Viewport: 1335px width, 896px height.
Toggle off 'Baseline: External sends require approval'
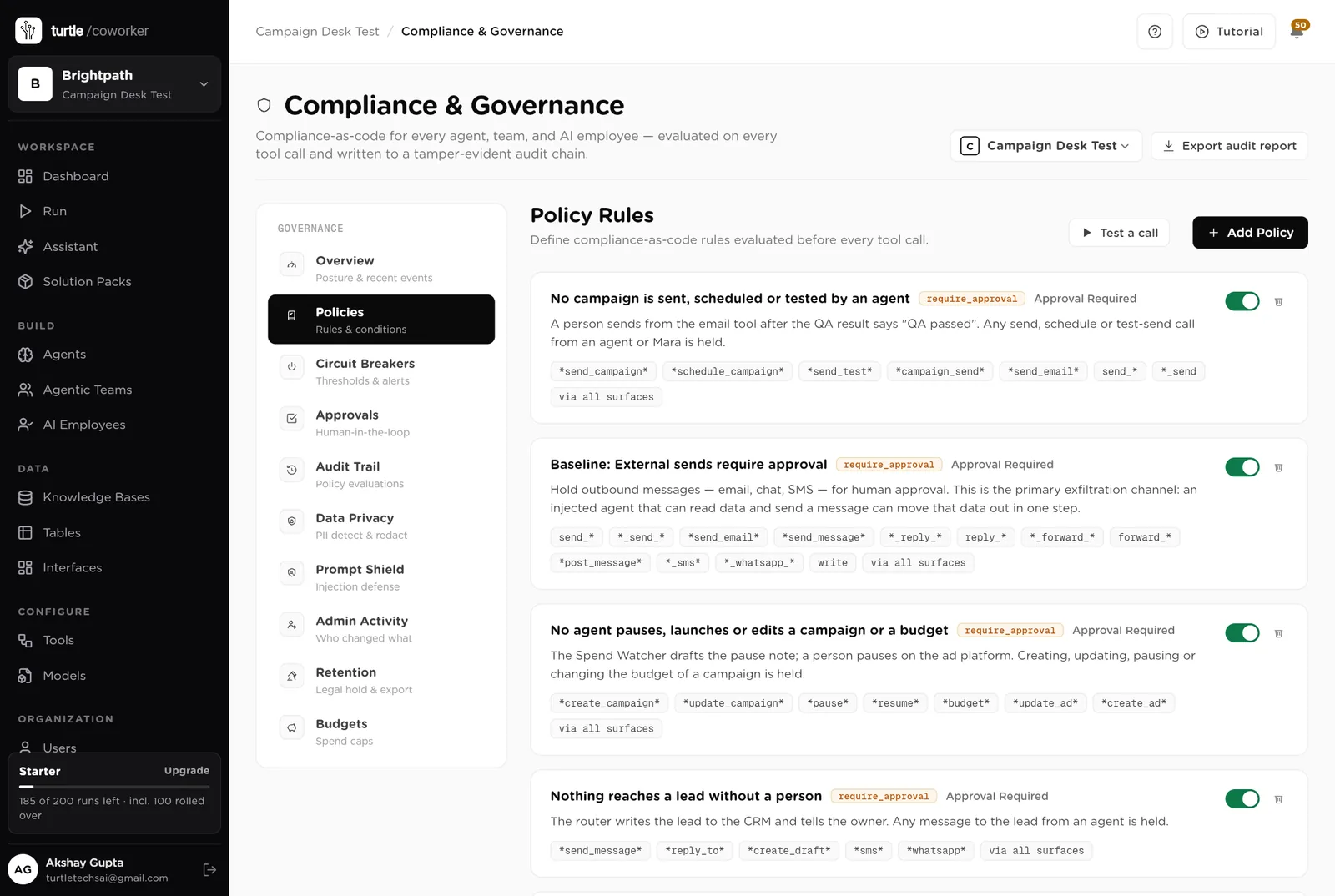[1242, 467]
